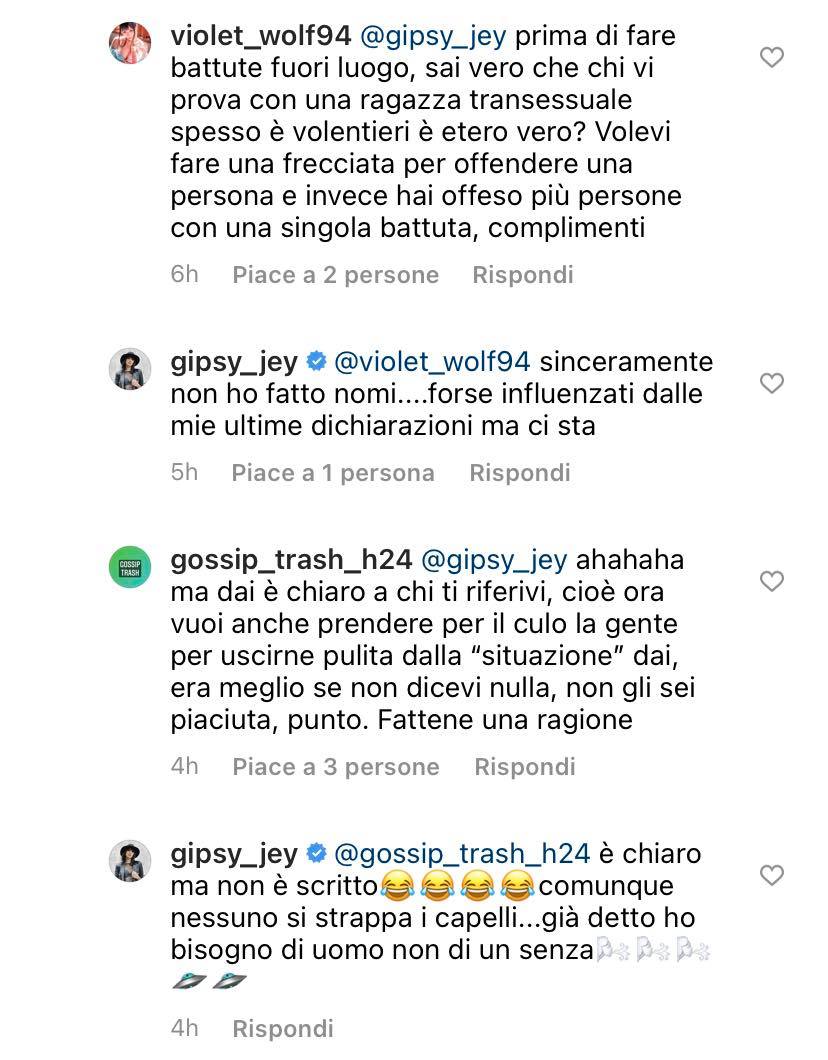
Task: Reply to violet_wolf94's comment via Rispondi
Action: point(523,274)
